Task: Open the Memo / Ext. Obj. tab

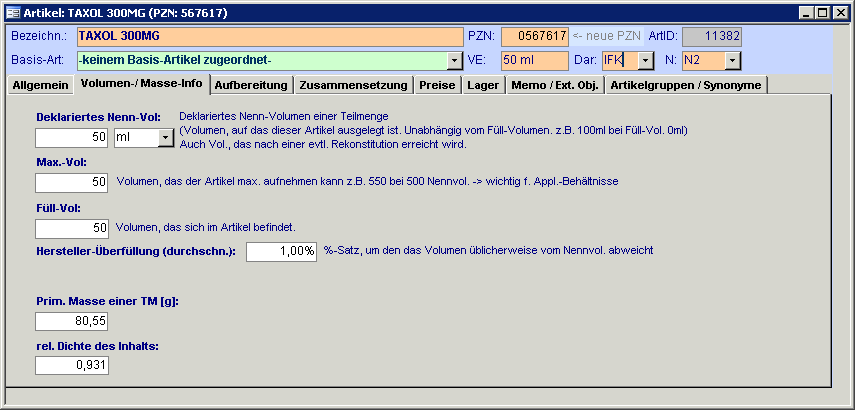Action: tap(555, 86)
